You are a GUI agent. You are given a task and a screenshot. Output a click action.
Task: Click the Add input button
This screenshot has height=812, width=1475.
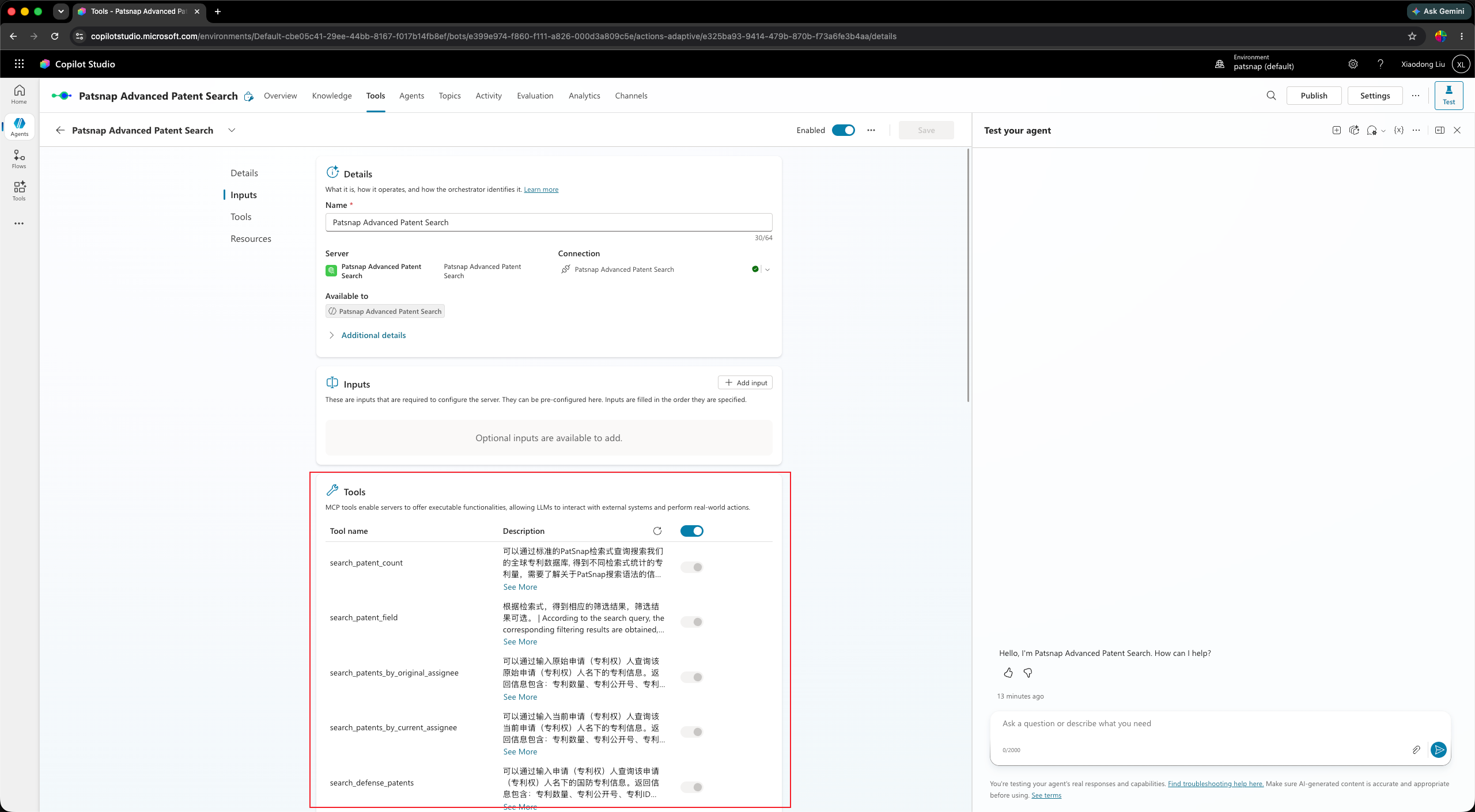pyautogui.click(x=745, y=382)
